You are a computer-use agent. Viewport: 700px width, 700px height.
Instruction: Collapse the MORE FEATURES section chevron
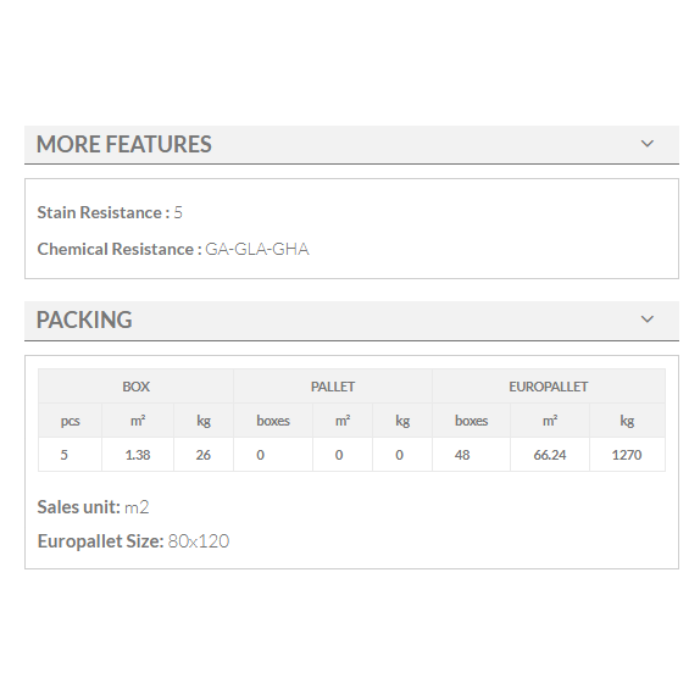click(647, 144)
